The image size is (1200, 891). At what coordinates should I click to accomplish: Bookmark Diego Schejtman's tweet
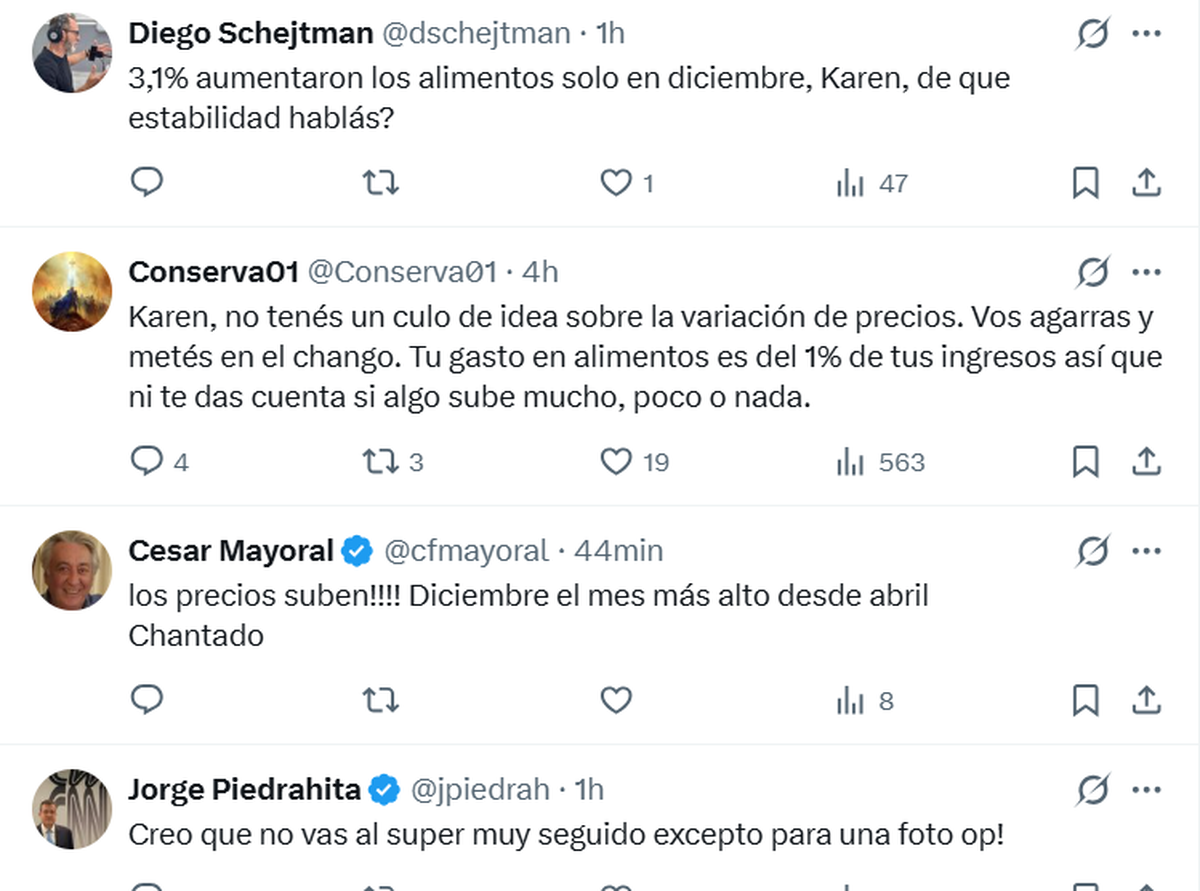(1085, 182)
